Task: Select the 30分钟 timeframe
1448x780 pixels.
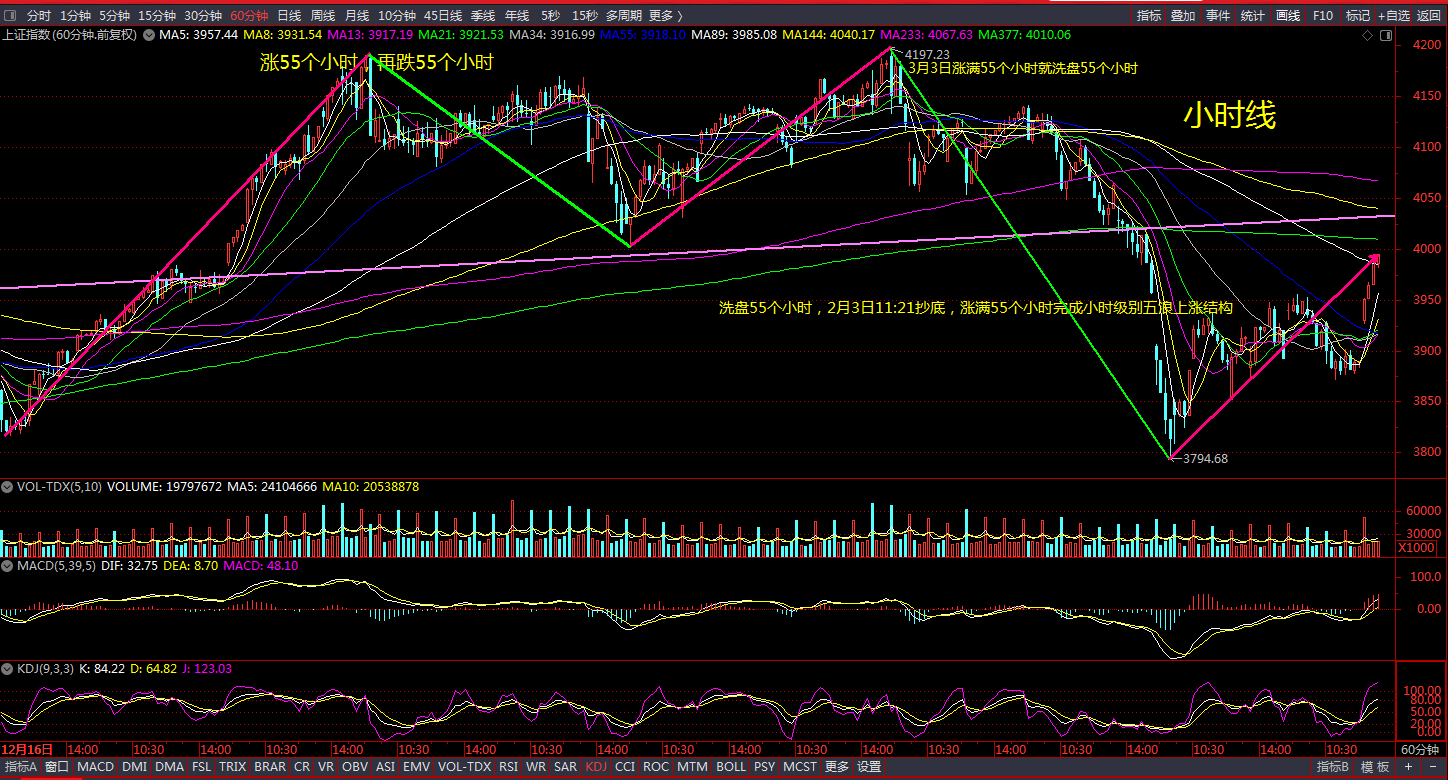Action: [203, 16]
